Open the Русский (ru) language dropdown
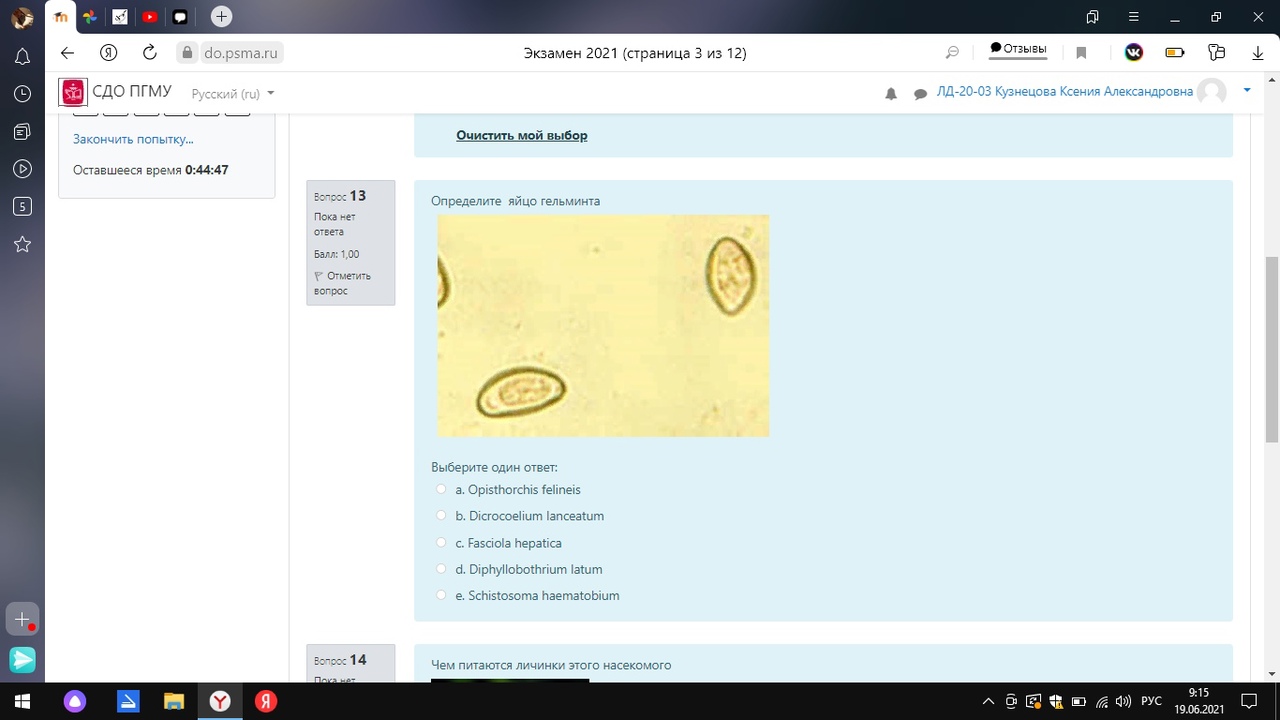The width and height of the screenshot is (1280, 720). click(x=233, y=93)
